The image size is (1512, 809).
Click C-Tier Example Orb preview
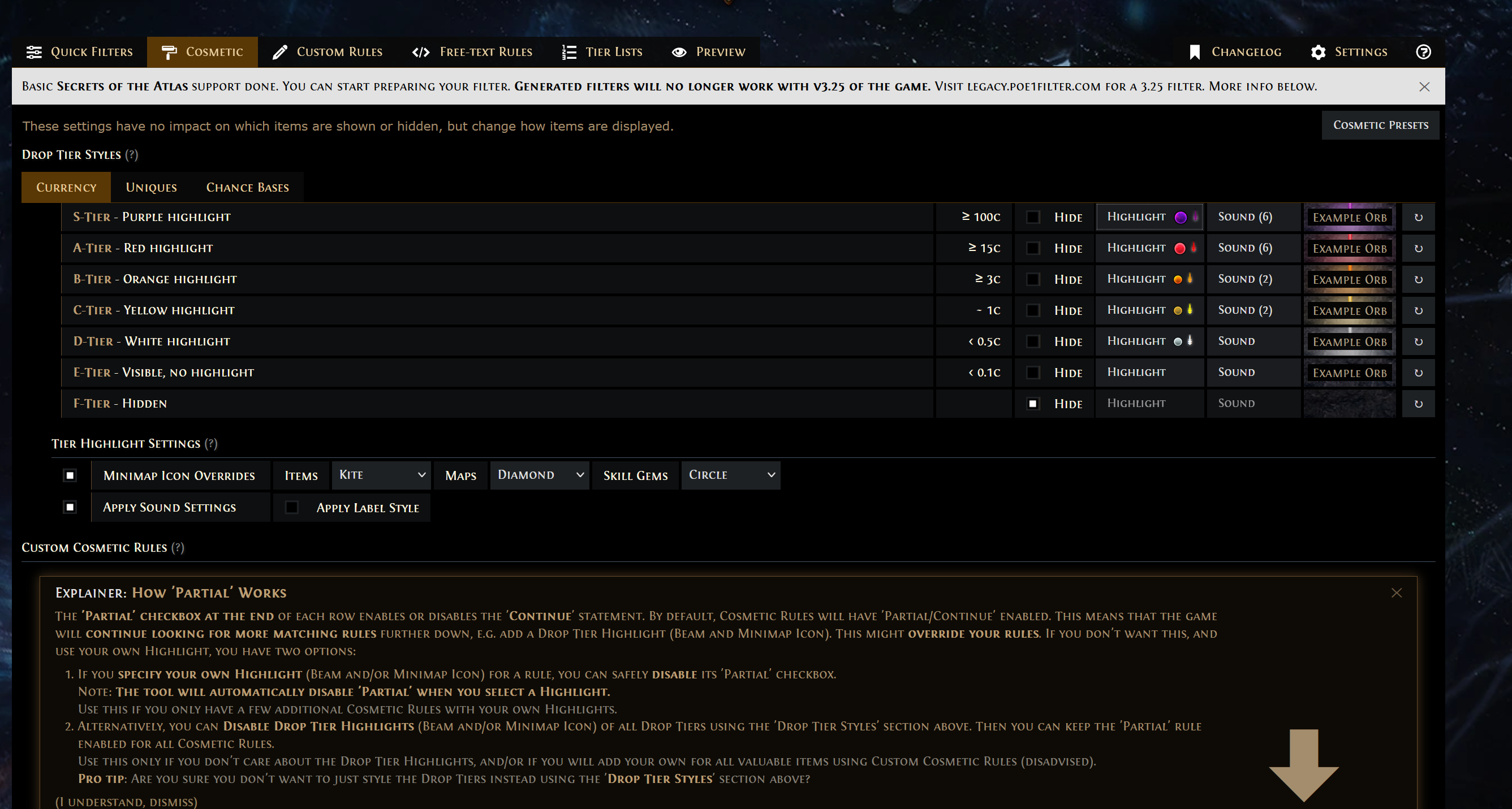(1350, 311)
